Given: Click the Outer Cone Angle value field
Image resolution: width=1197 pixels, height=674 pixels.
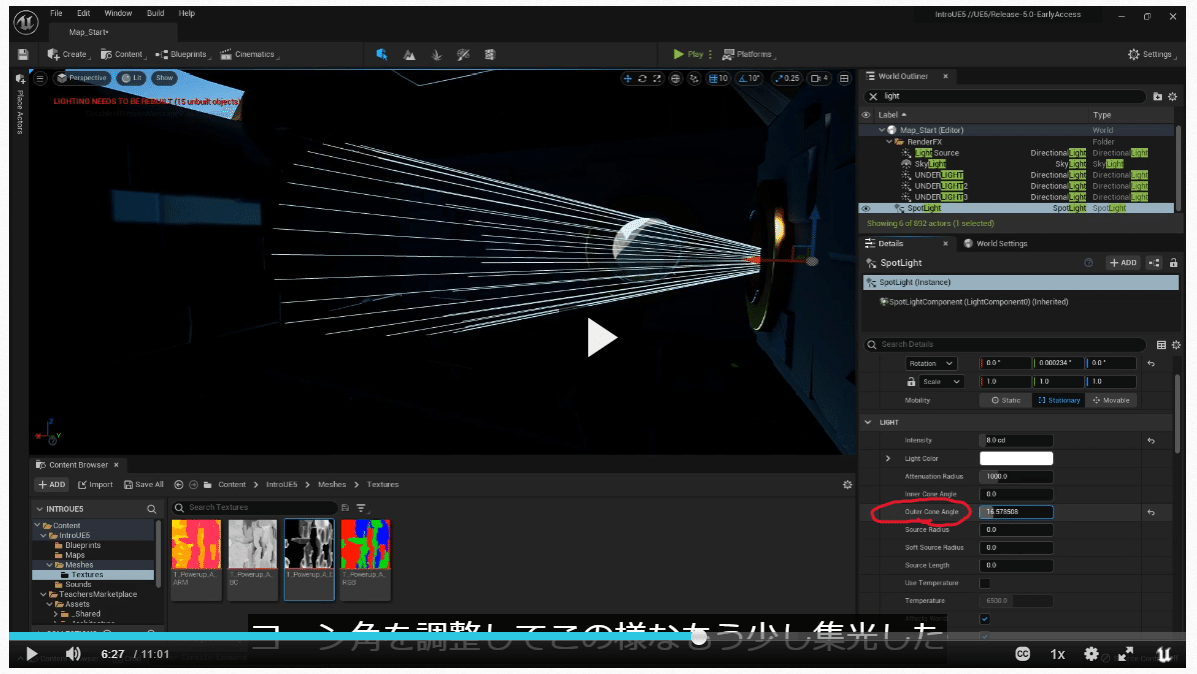Looking at the screenshot, I should pyautogui.click(x=1016, y=512).
